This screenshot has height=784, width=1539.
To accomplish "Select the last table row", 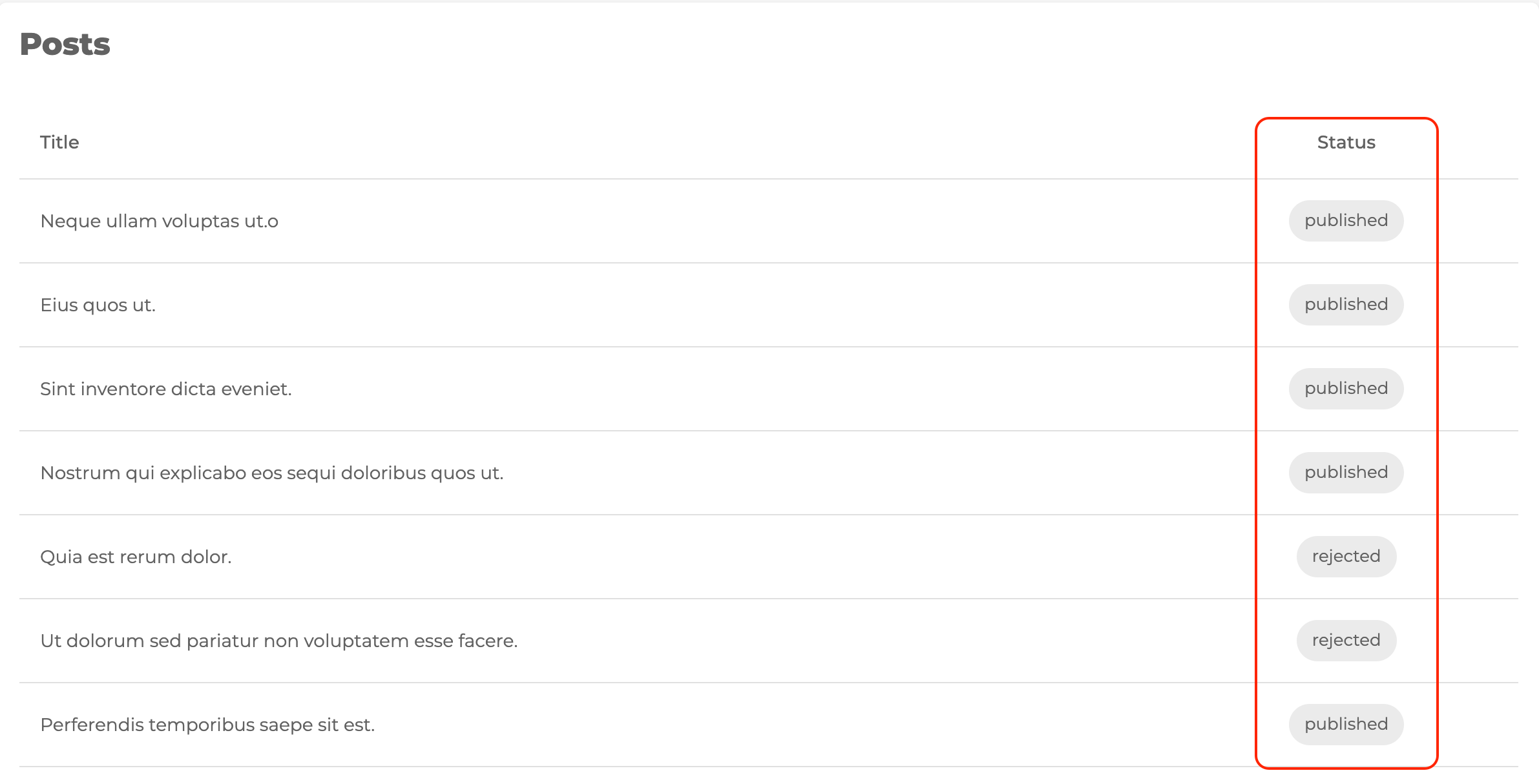I will 775,725.
